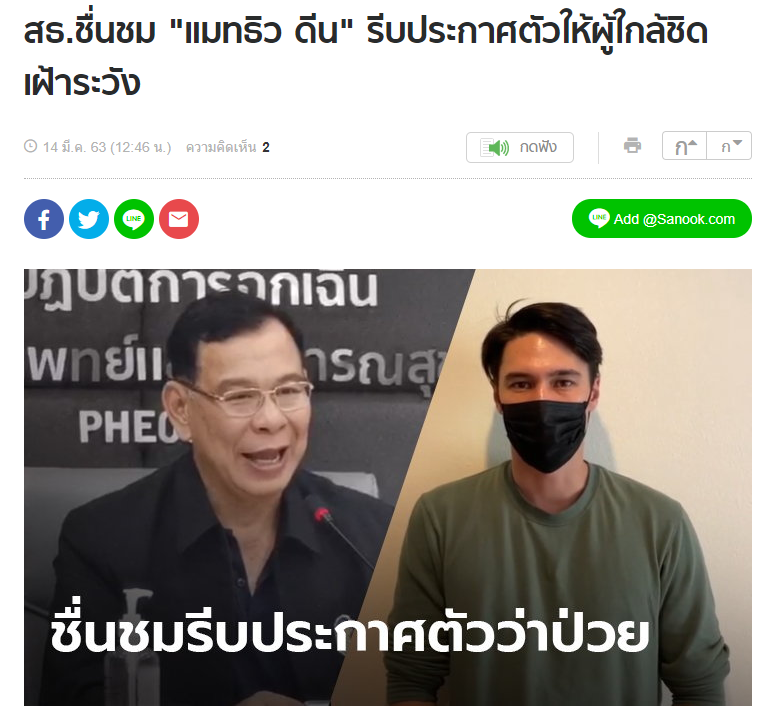Decrease font size with ก down-arrow
Viewport: 767px width, 722px height.
[729, 146]
